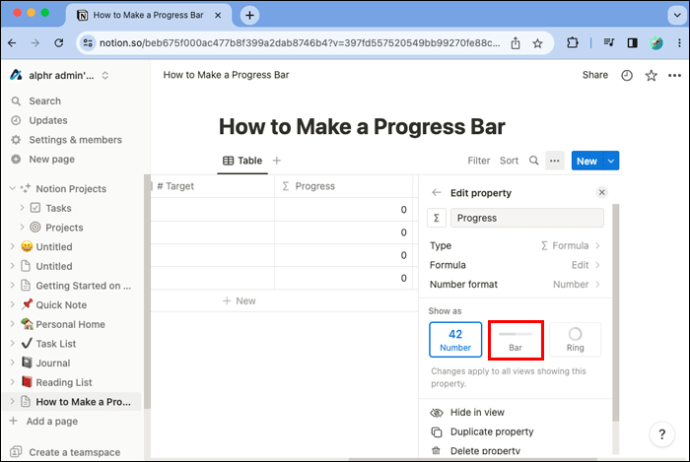Viewport: 690px width, 462px height.
Task: Open browser extensions puzzle icon
Action: pyautogui.click(x=572, y=43)
